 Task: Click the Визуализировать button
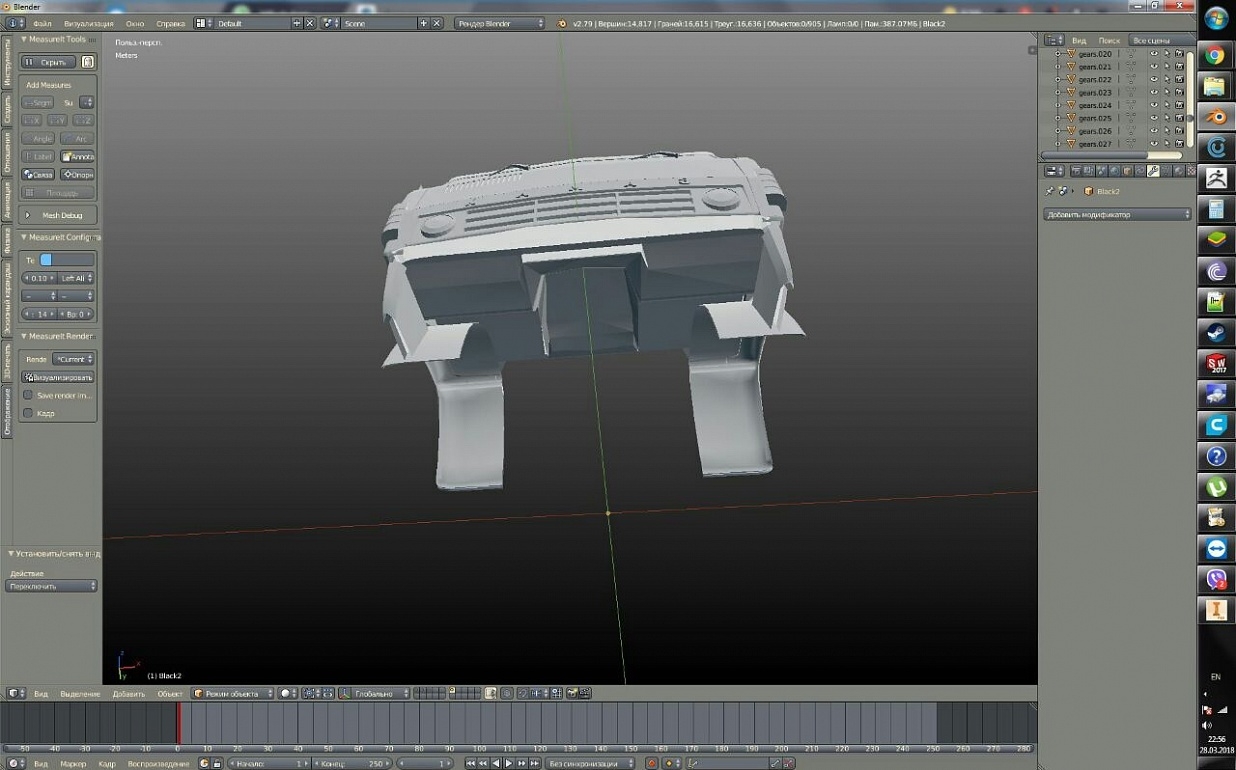[59, 378]
